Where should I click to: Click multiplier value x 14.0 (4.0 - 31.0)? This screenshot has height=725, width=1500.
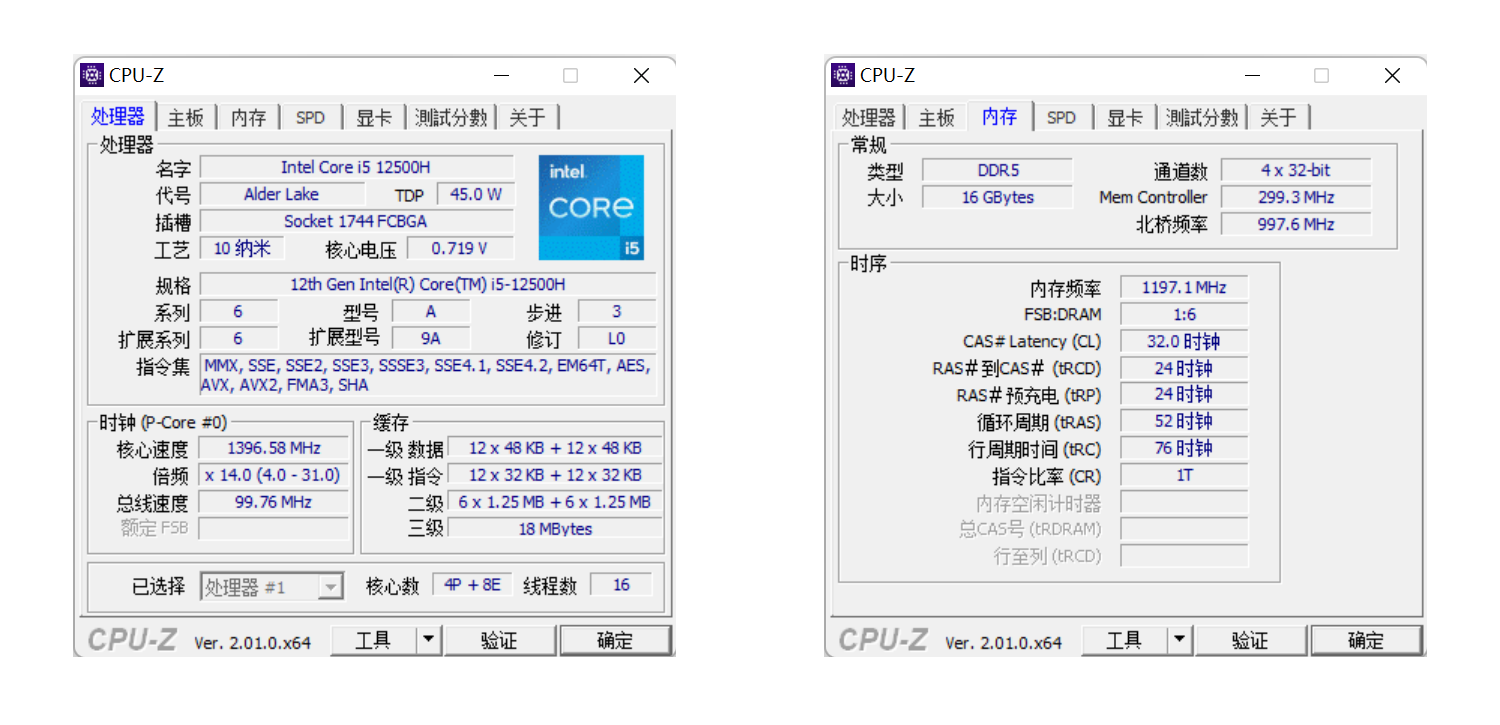pos(274,475)
